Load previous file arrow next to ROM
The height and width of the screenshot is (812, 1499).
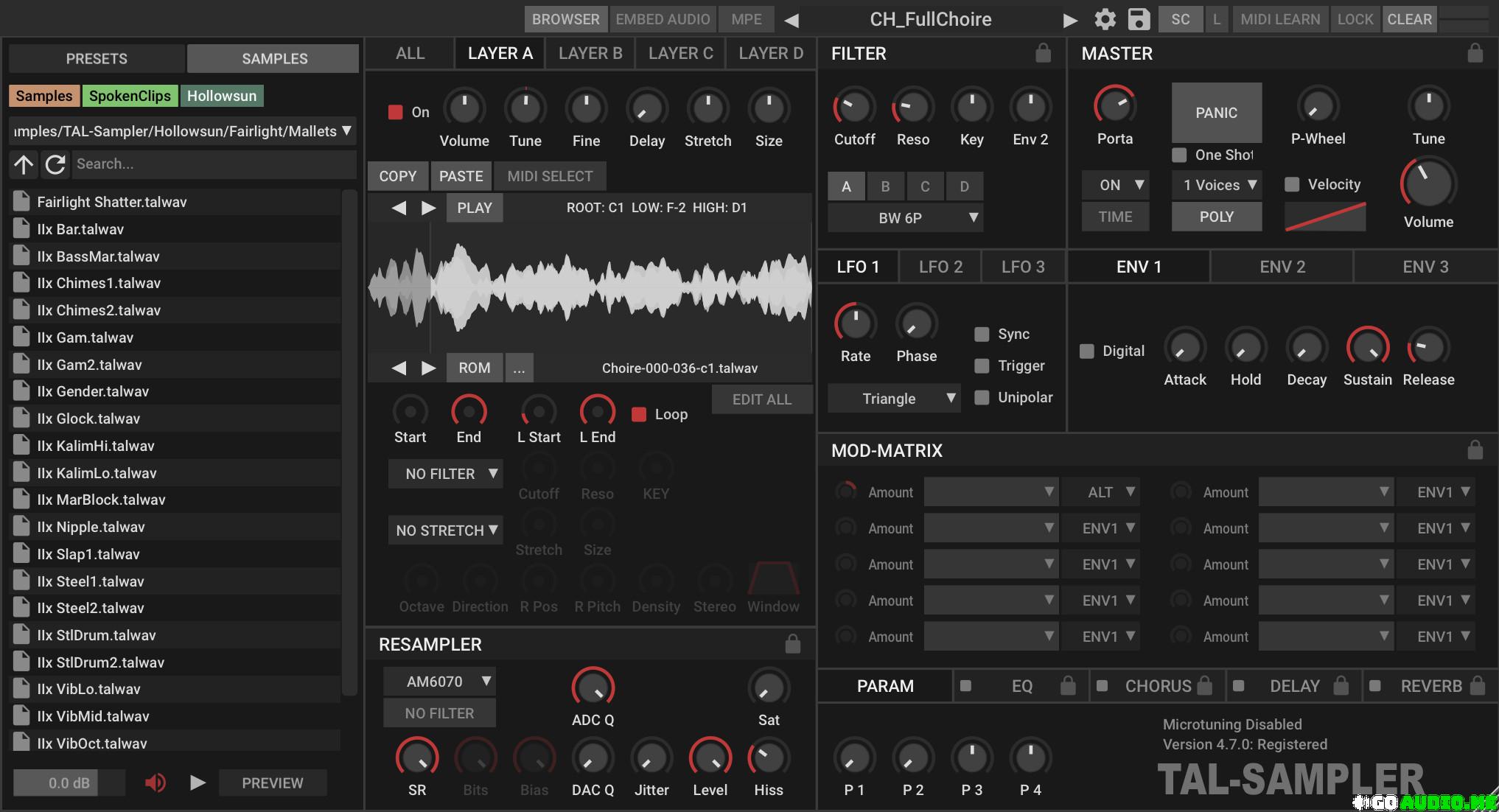click(399, 368)
